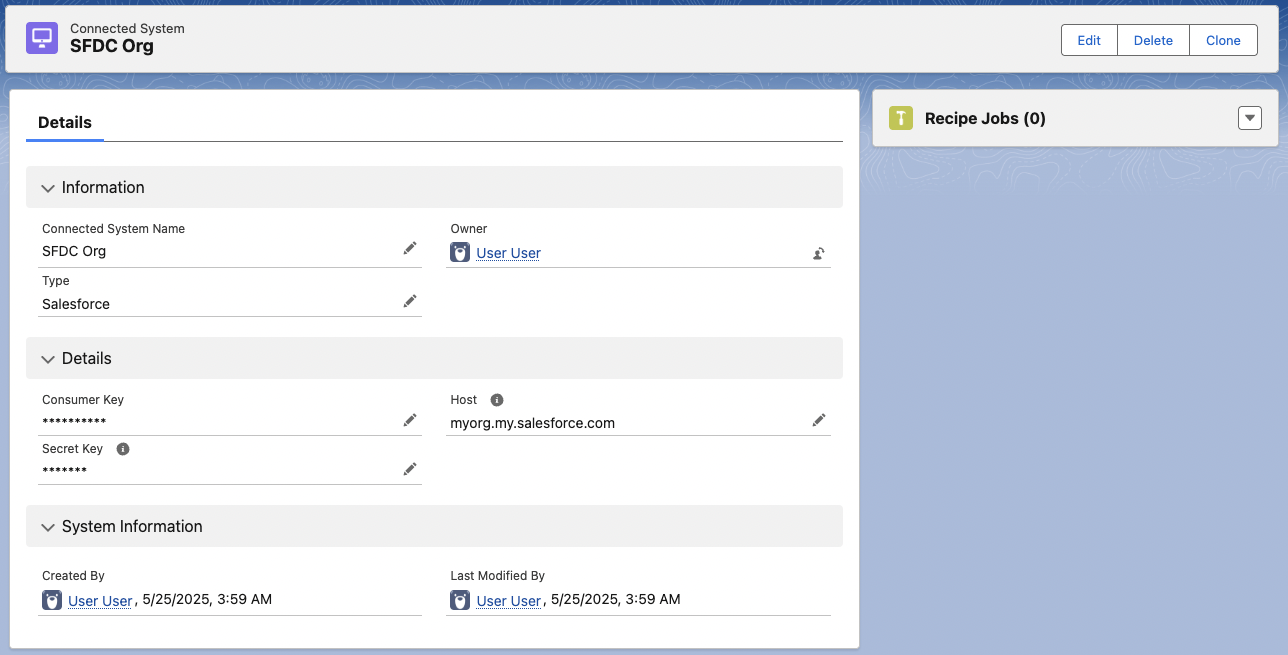Viewport: 1288px width, 655px height.
Task: Open the Owner User User link
Action: [508, 253]
